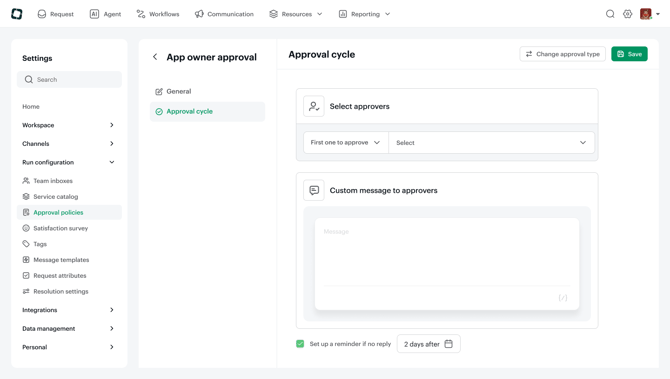The width and height of the screenshot is (670, 379).
Task: Click the Reporting chart icon
Action: [x=343, y=14]
